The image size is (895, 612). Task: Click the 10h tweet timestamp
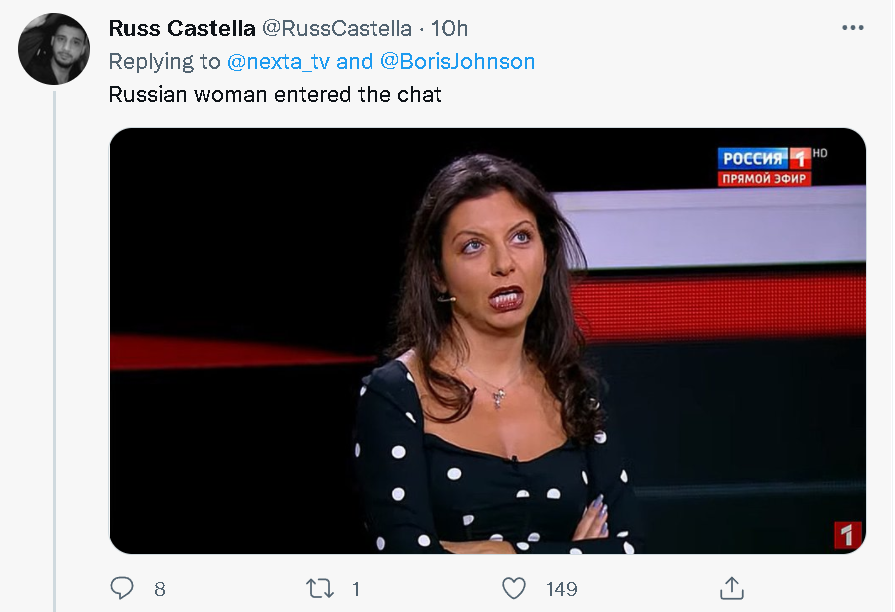click(x=449, y=28)
